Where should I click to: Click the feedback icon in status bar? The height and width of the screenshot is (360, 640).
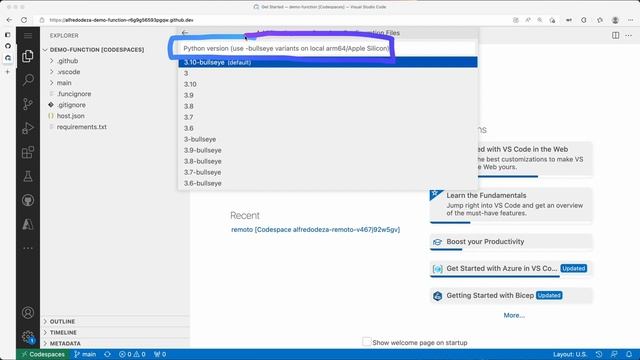tap(614, 354)
